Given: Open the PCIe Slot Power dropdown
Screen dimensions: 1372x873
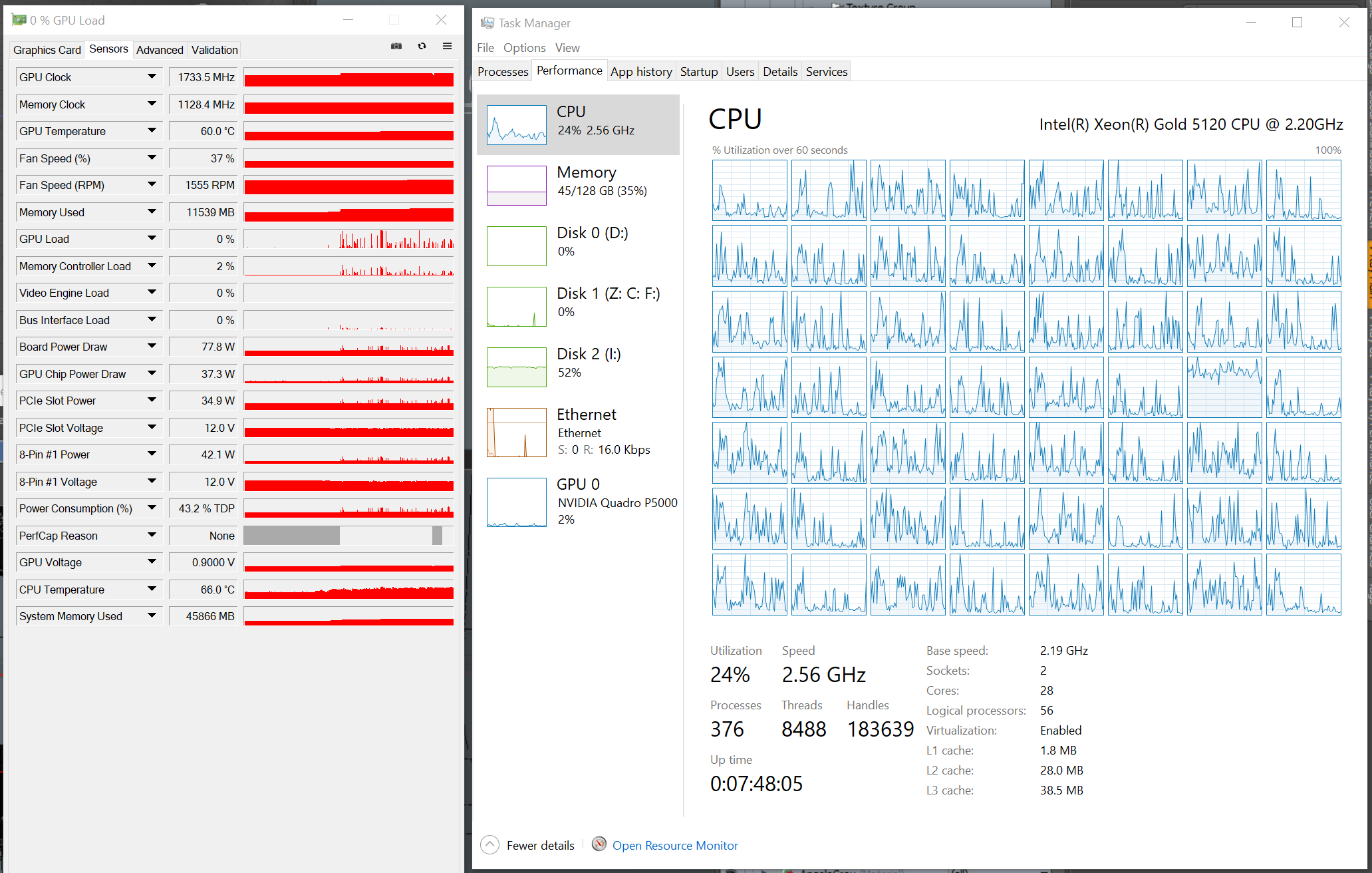Looking at the screenshot, I should pyautogui.click(x=152, y=401).
